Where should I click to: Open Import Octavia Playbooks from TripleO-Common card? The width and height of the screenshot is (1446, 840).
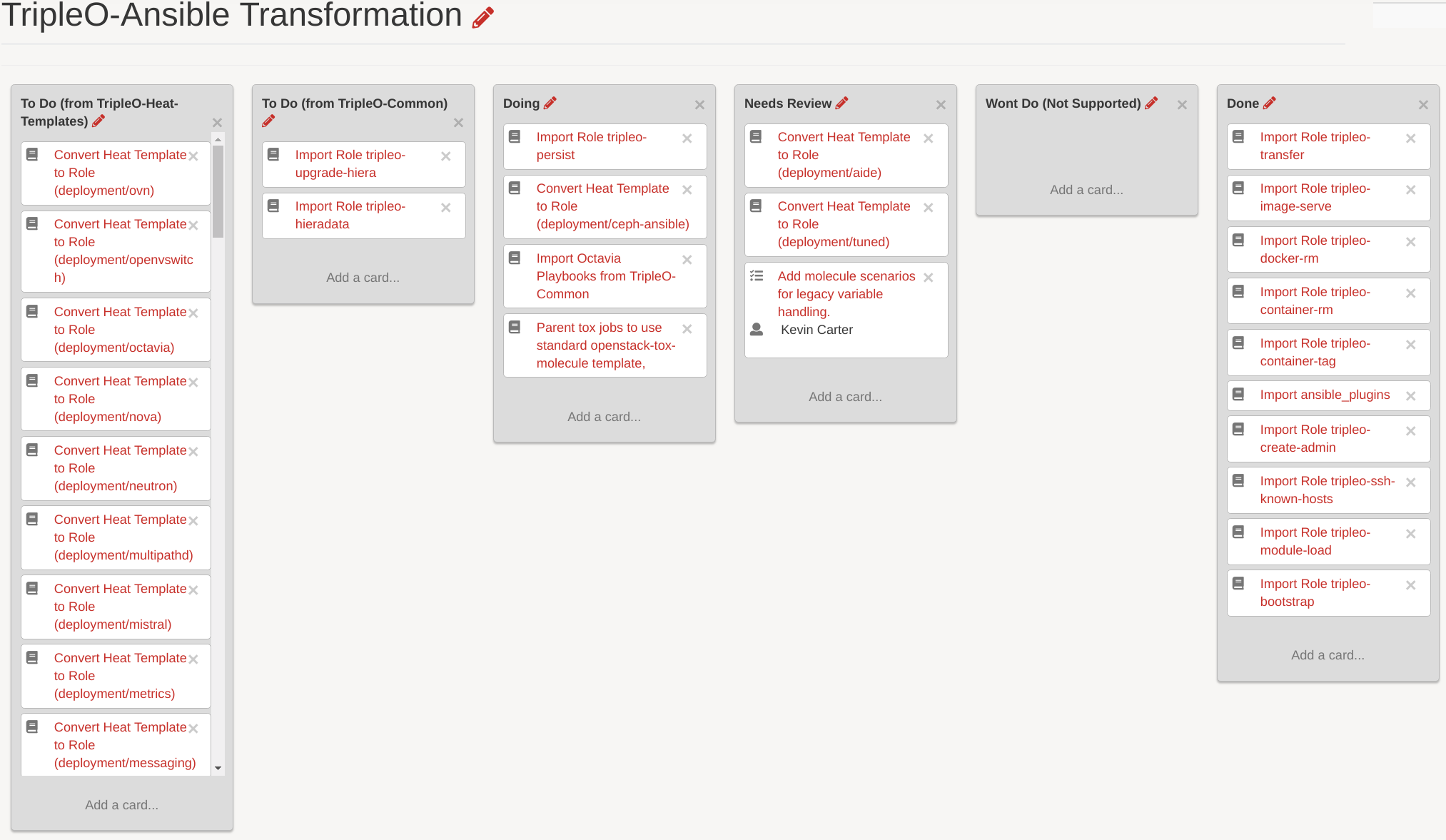[605, 276]
